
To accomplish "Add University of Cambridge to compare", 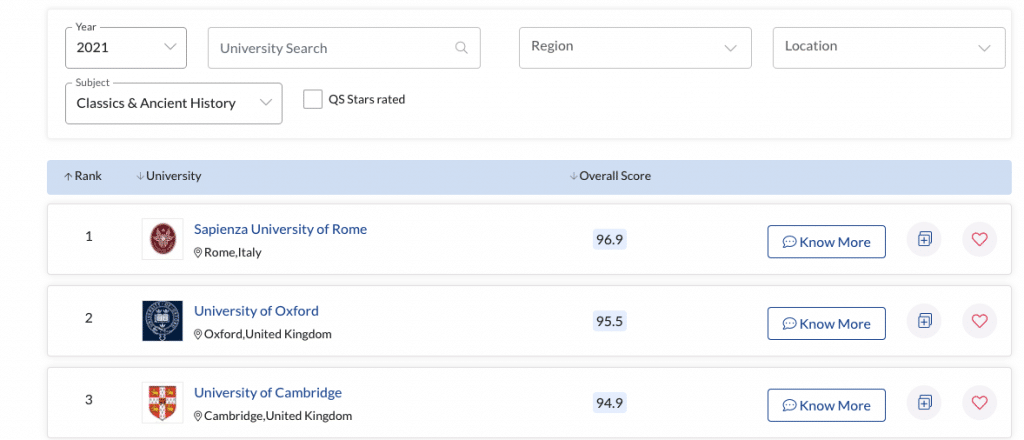I will pyautogui.click(x=924, y=402).
